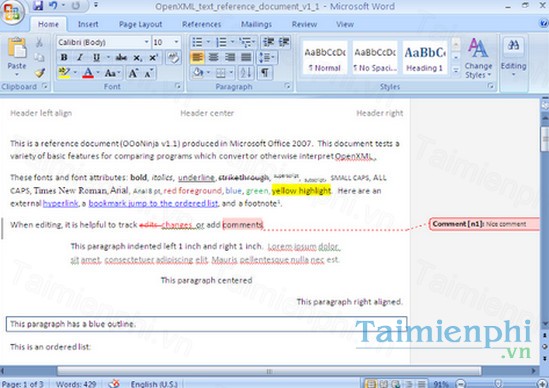Image resolution: width=549 pixels, height=388 pixels.
Task: Click Shrink Font icon
Action: click(148, 73)
